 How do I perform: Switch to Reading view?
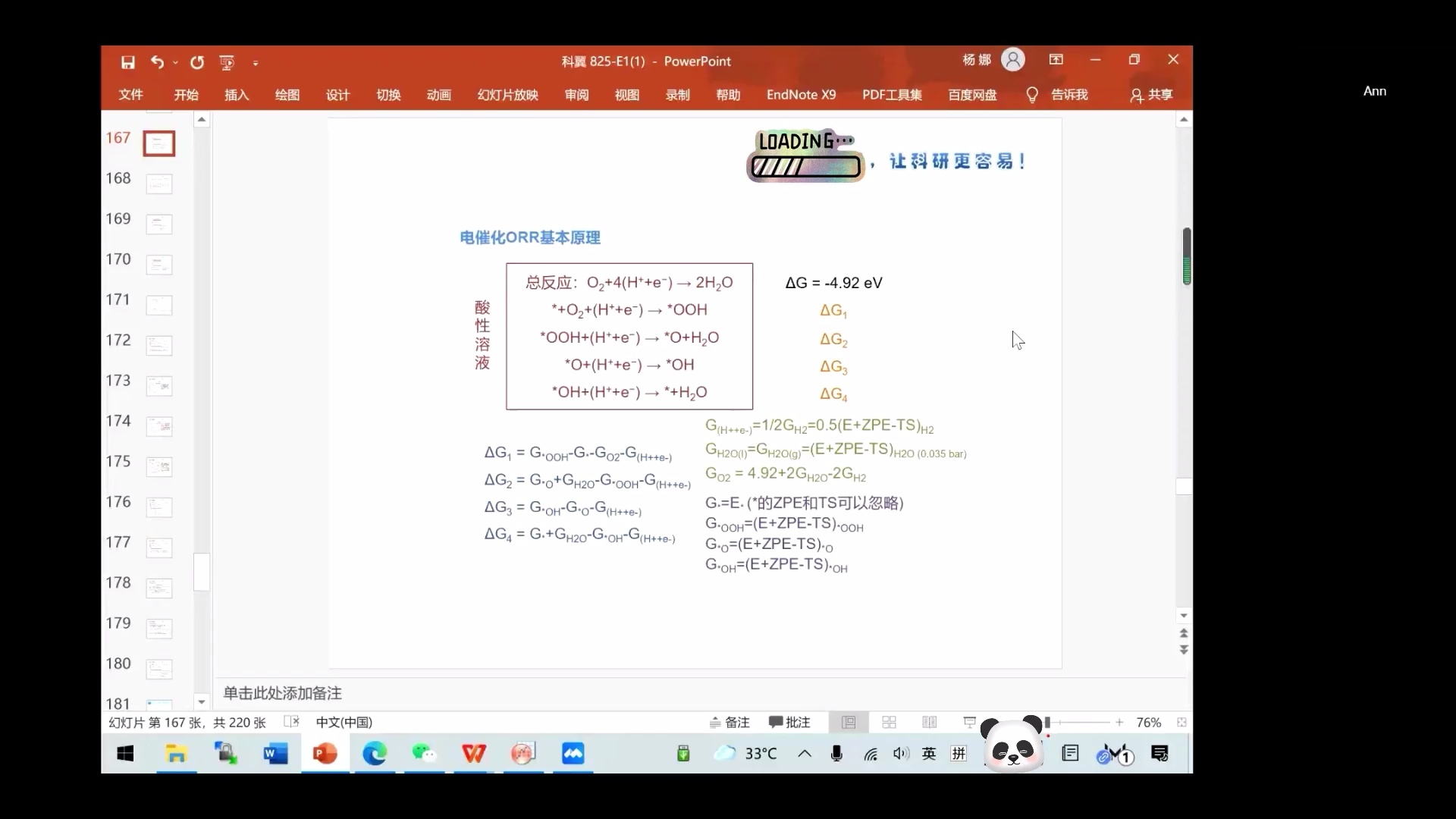929,722
